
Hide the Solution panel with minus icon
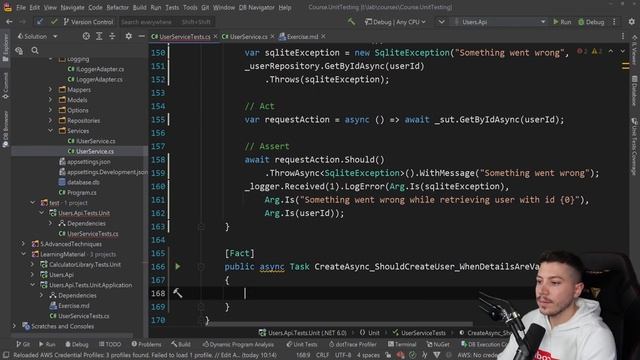click(141, 36)
